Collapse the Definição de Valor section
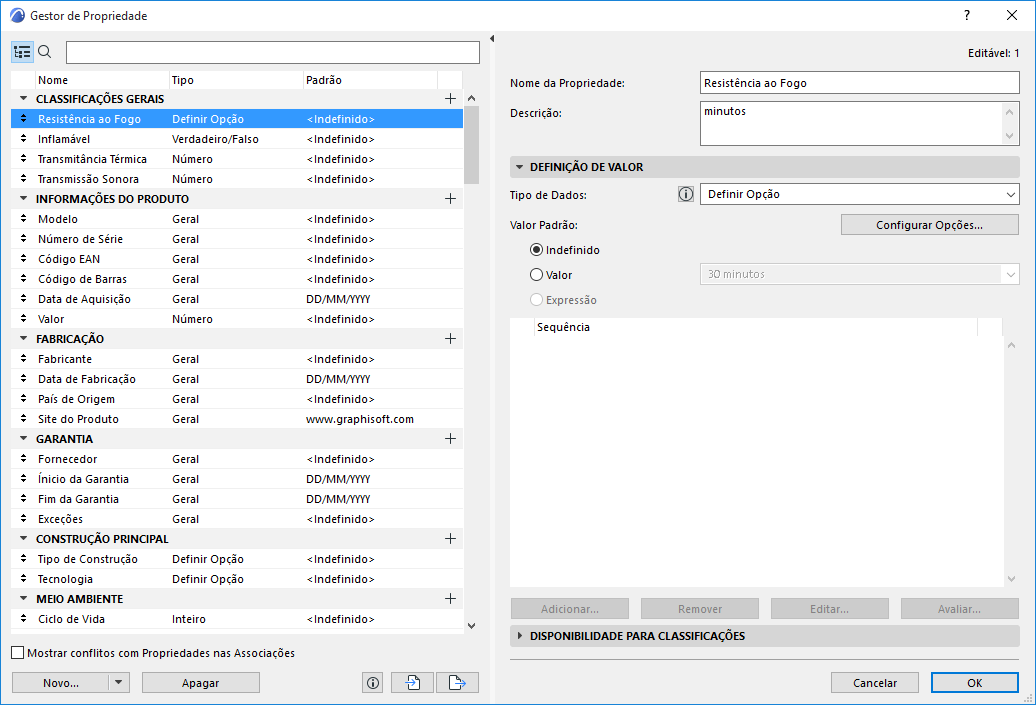The height and width of the screenshot is (705, 1036). tap(519, 167)
